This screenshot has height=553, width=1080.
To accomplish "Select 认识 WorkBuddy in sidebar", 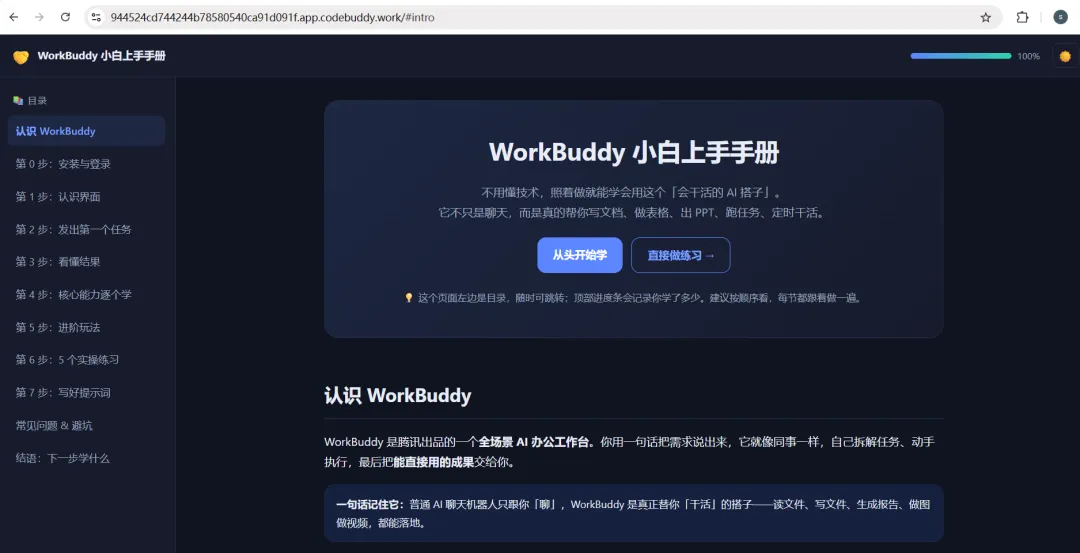I will 86,131.
